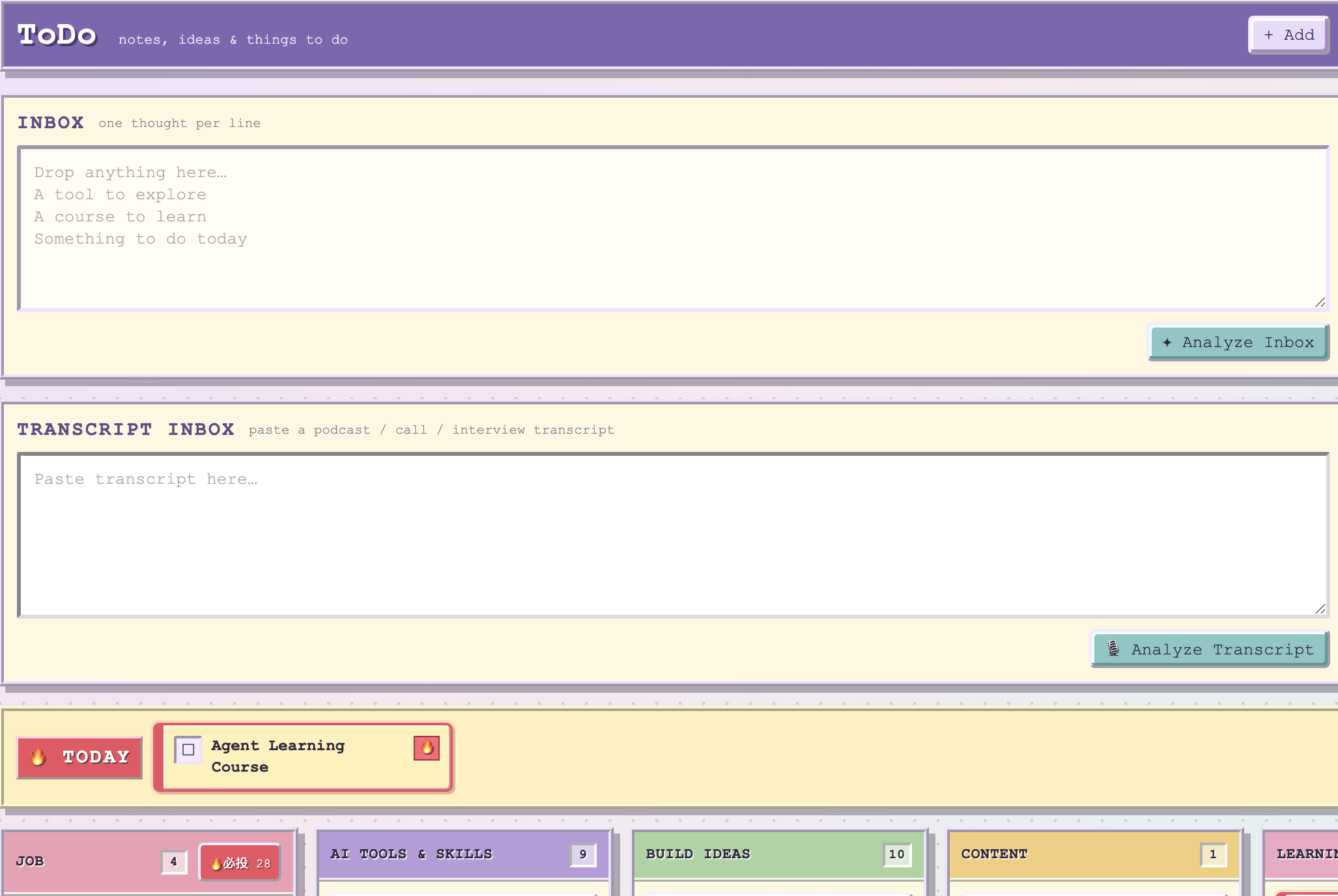
Task: Open Agent Learning Course task title
Action: (x=278, y=756)
